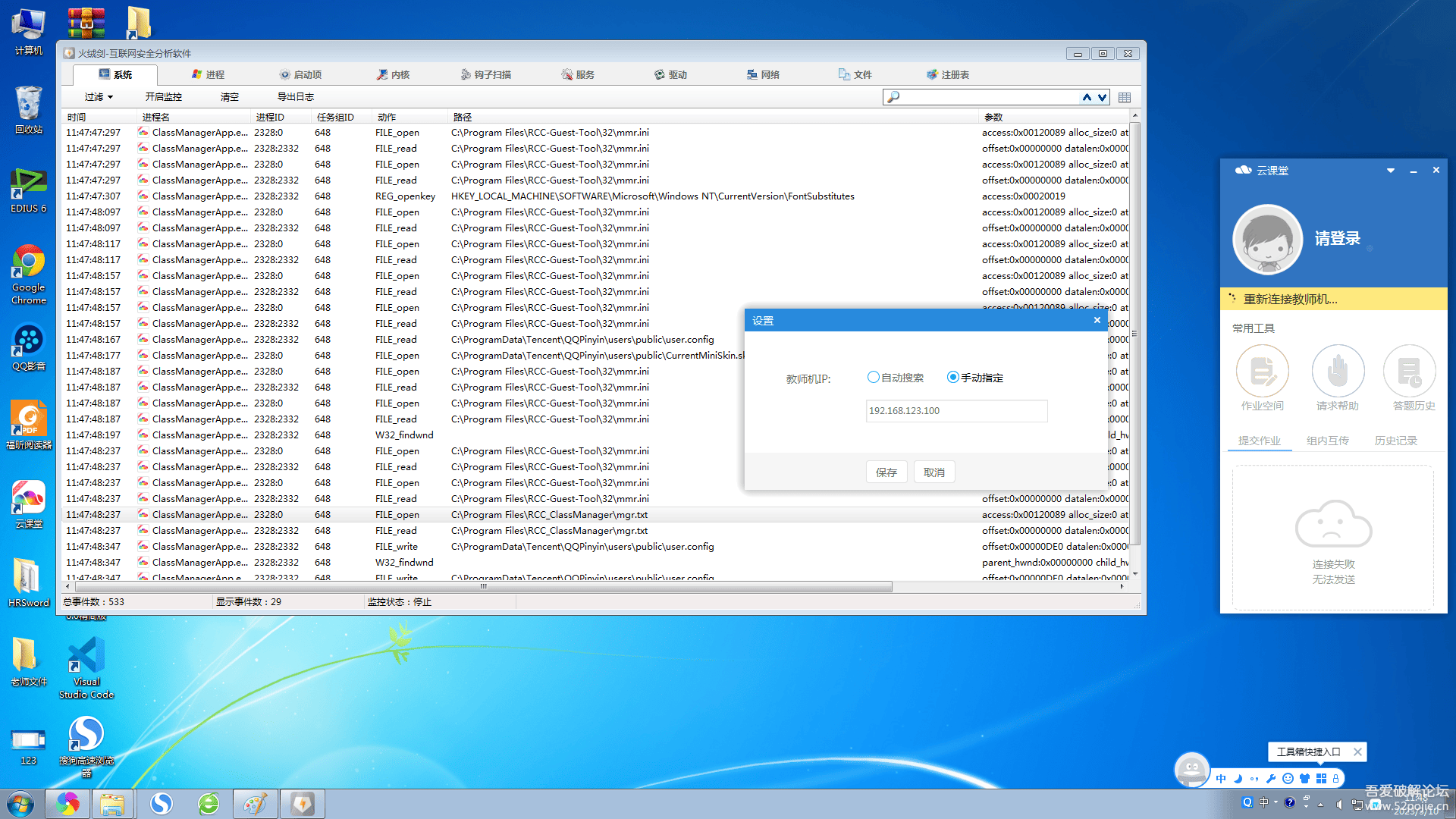Click the lock icon on IME bar
Viewport: 1456px width, 819px height.
tap(1335, 779)
